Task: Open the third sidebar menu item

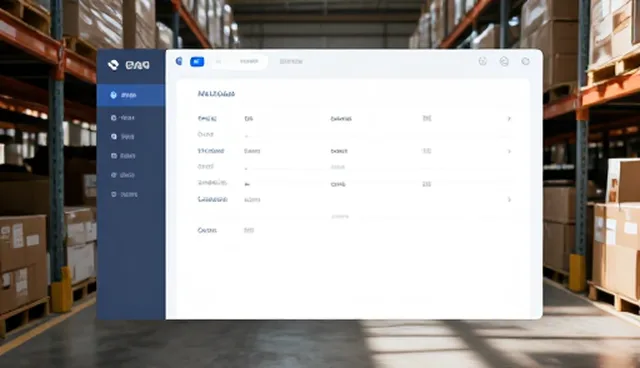Action: (123, 137)
